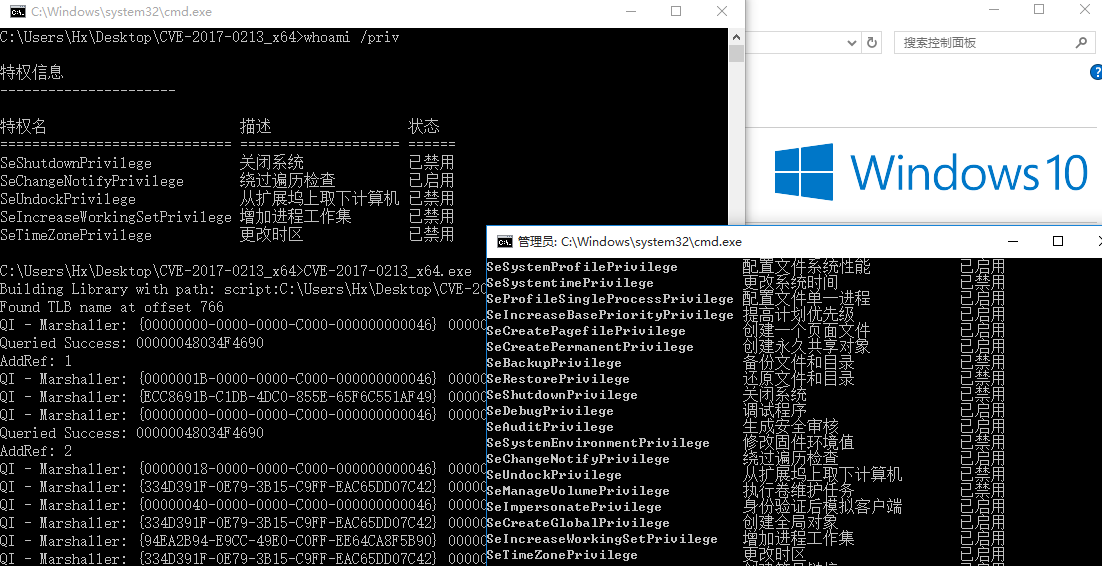Click SeTimeZonePrivilege in first cmd window
This screenshot has height=566, width=1102.
[x=76, y=236]
